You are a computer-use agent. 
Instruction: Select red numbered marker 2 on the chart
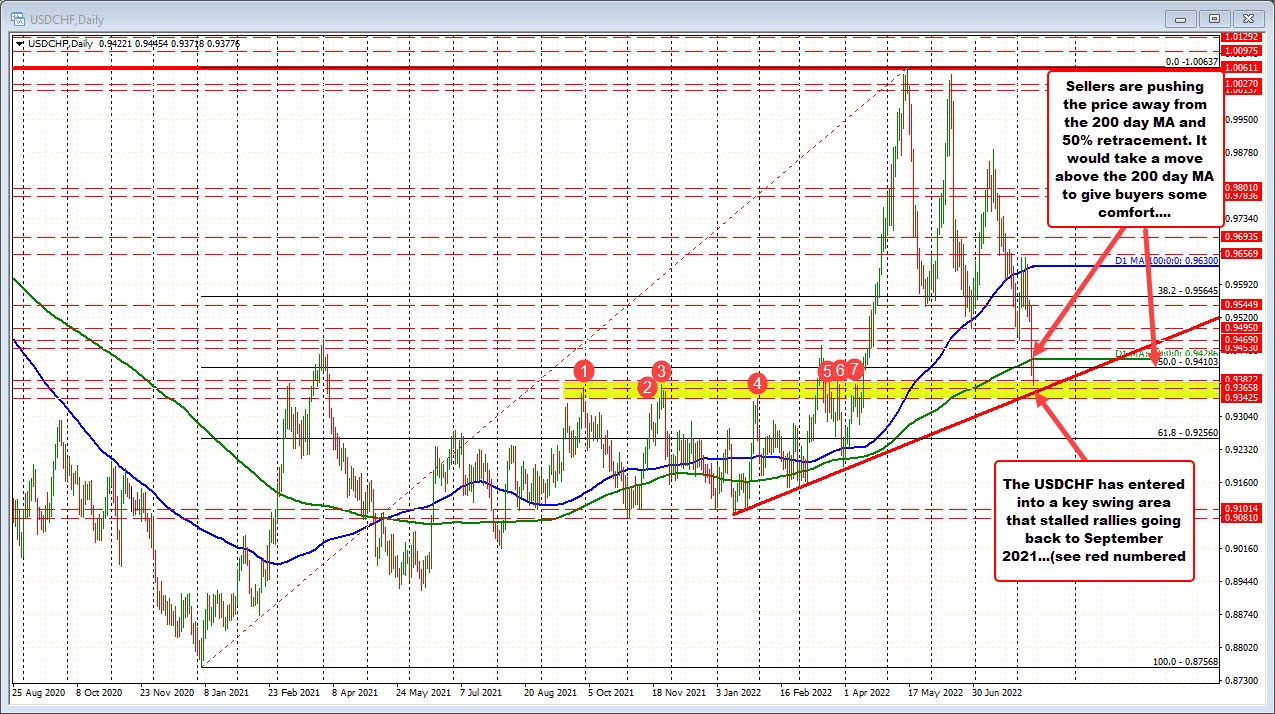click(x=646, y=387)
